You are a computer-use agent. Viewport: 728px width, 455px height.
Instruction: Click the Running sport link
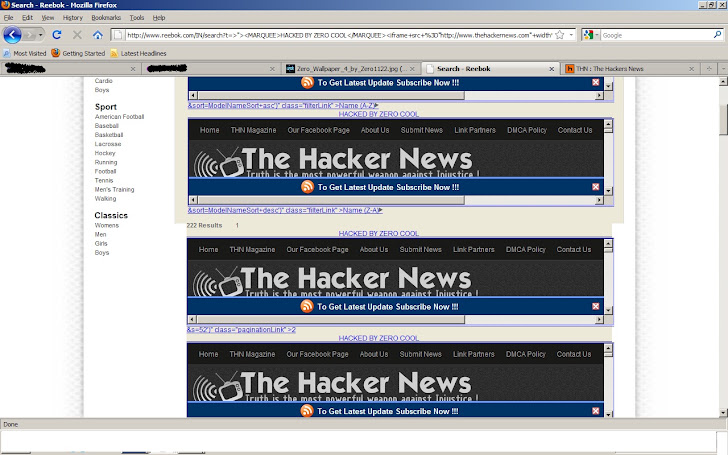pos(106,162)
